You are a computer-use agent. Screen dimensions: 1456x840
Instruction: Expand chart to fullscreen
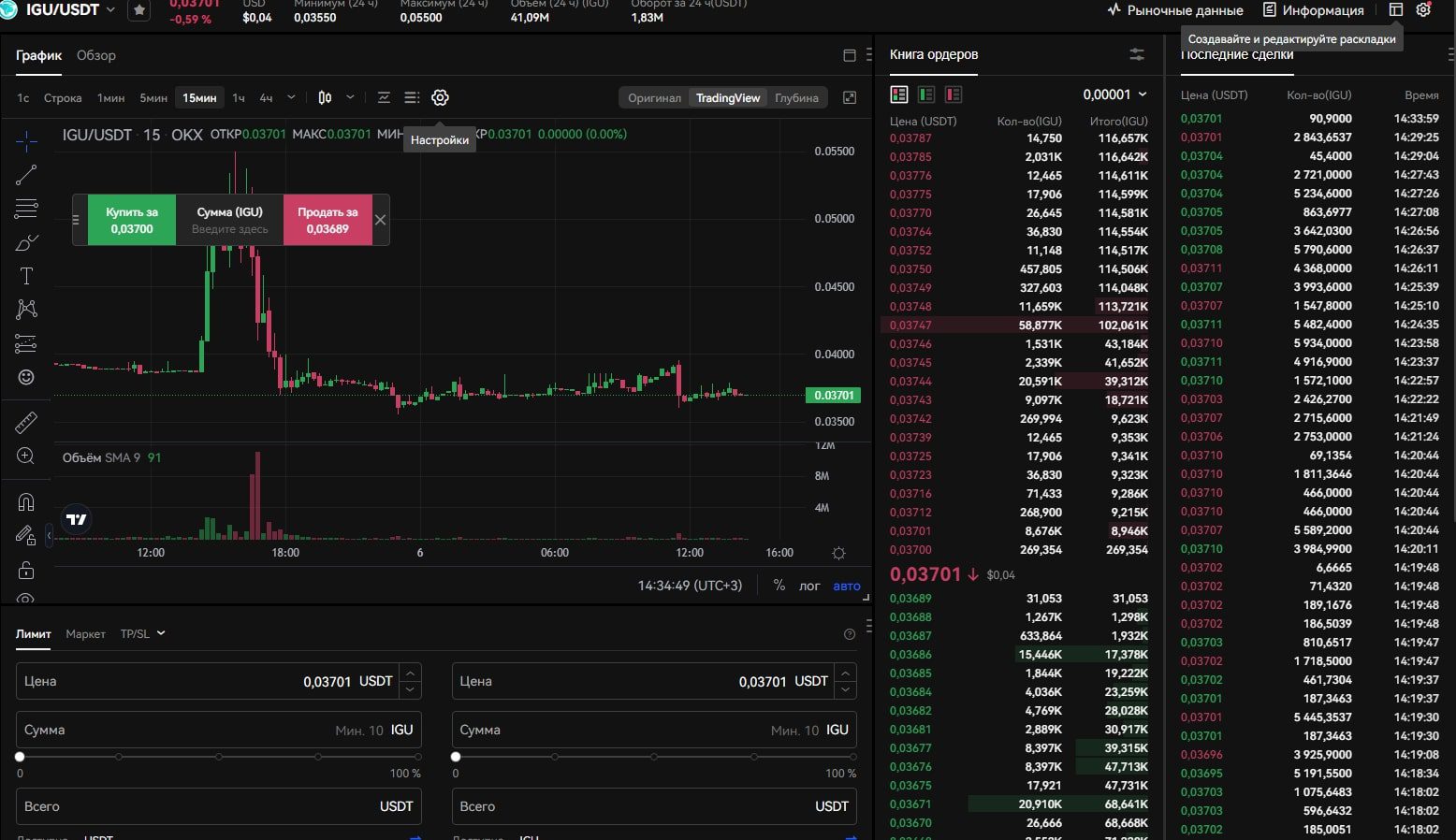point(850,97)
